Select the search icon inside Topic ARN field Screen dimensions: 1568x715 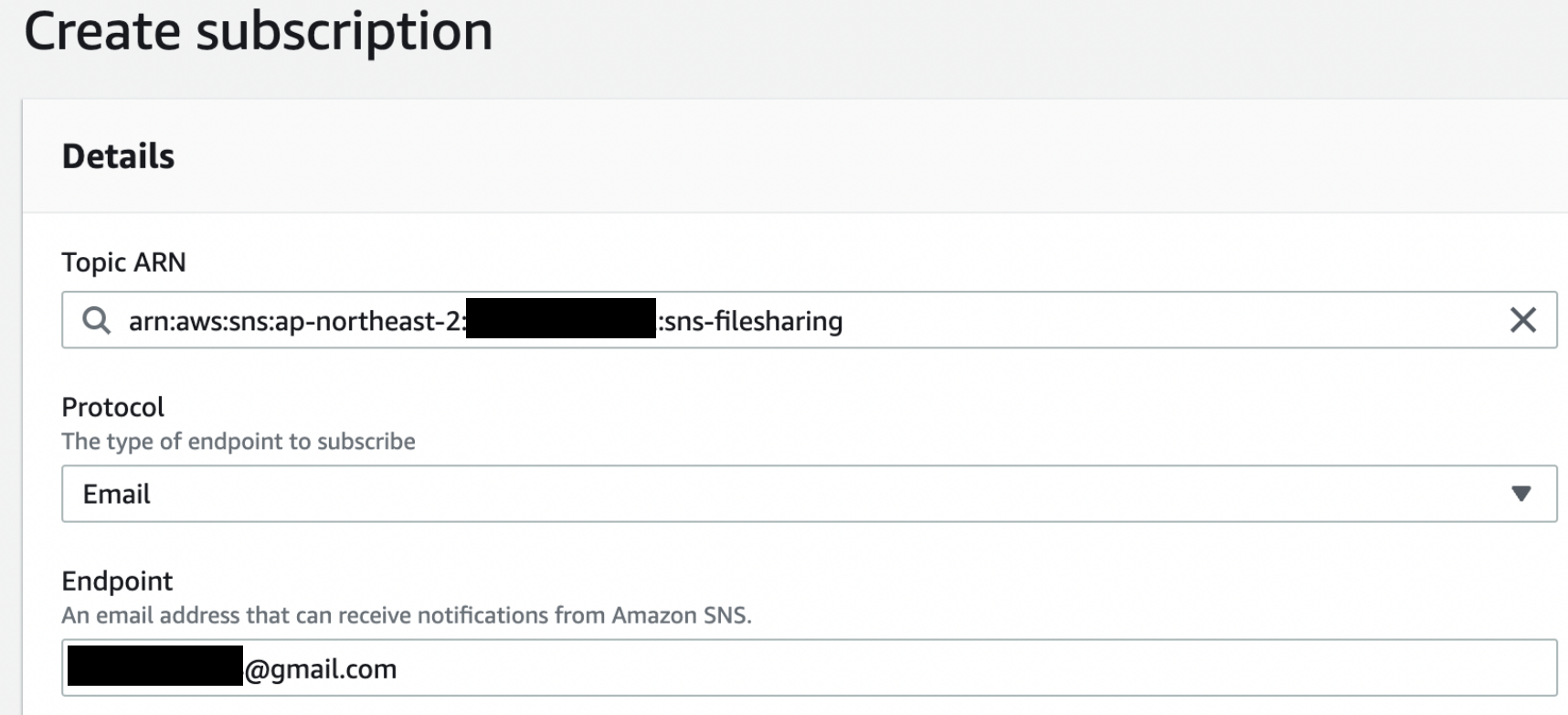96,320
